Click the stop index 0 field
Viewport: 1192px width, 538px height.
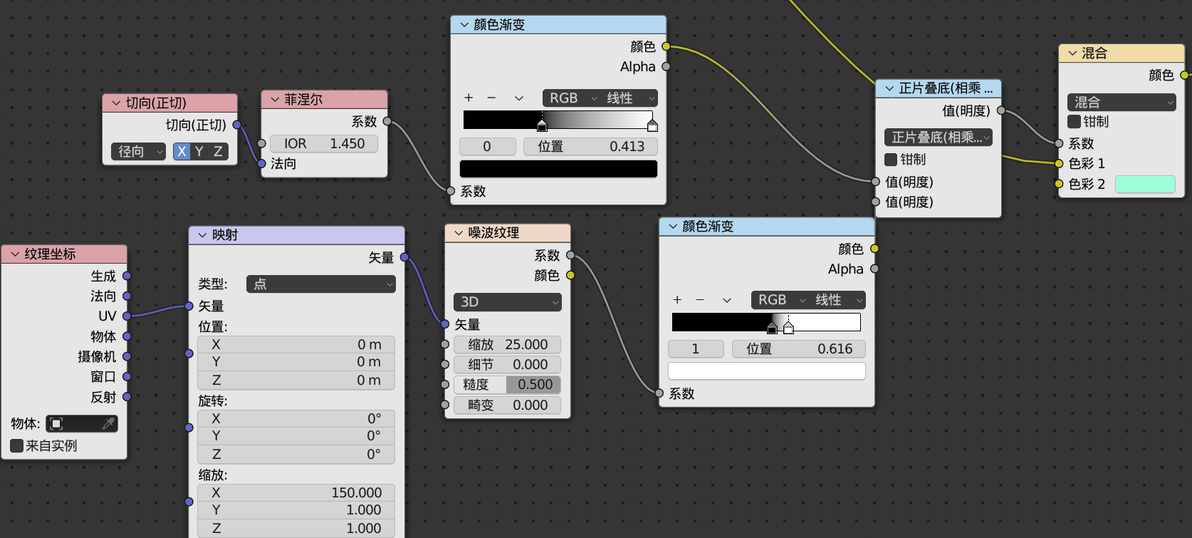pyautogui.click(x=487, y=147)
